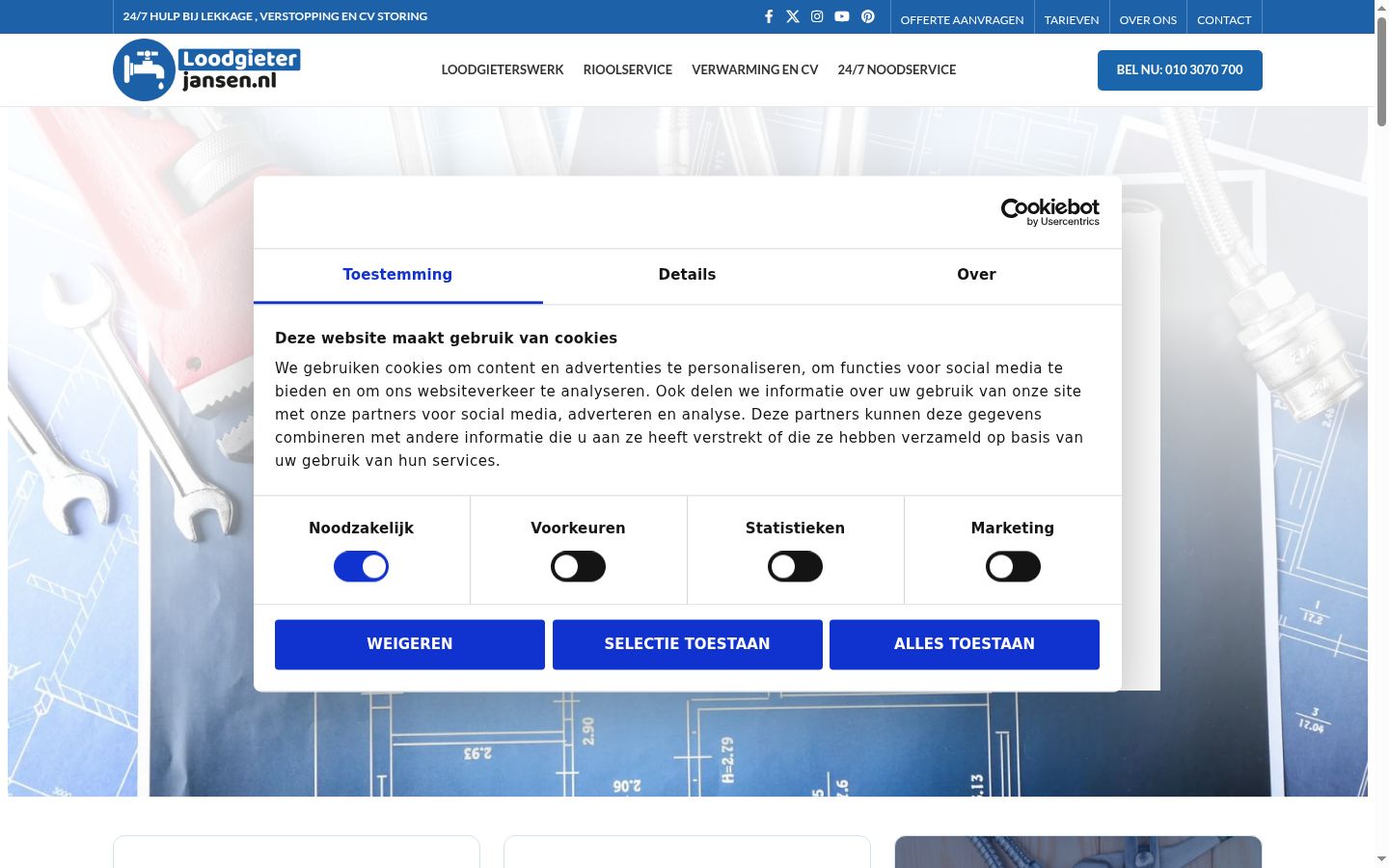Click the Alles Toestaan button
Image resolution: width=1389 pixels, height=868 pixels.
(965, 644)
